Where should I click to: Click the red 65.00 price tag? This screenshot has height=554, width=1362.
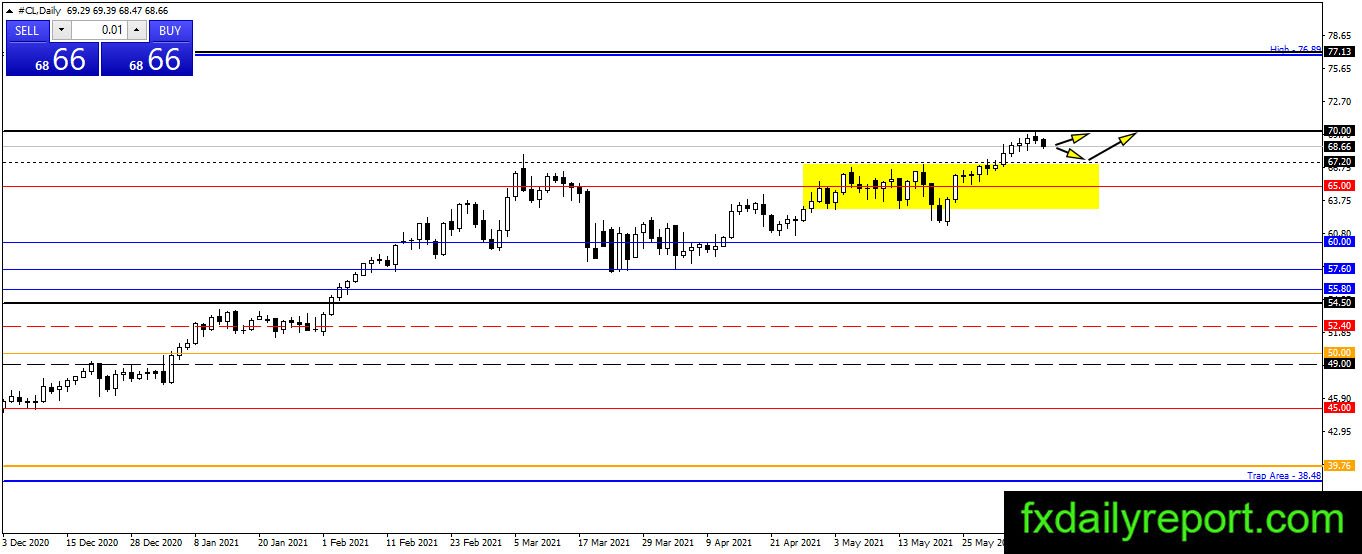[1339, 186]
